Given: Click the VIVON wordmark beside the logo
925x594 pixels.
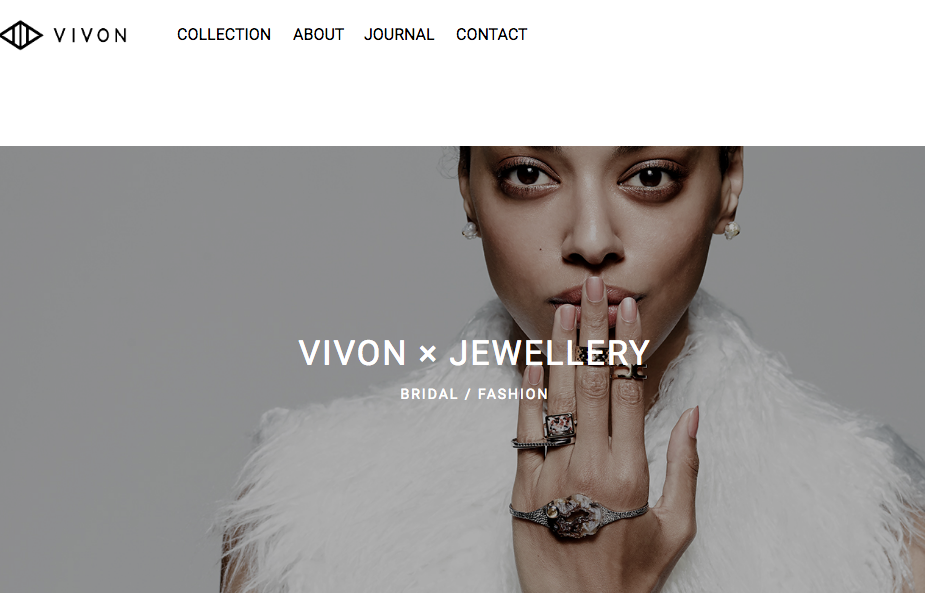Looking at the screenshot, I should pos(90,35).
